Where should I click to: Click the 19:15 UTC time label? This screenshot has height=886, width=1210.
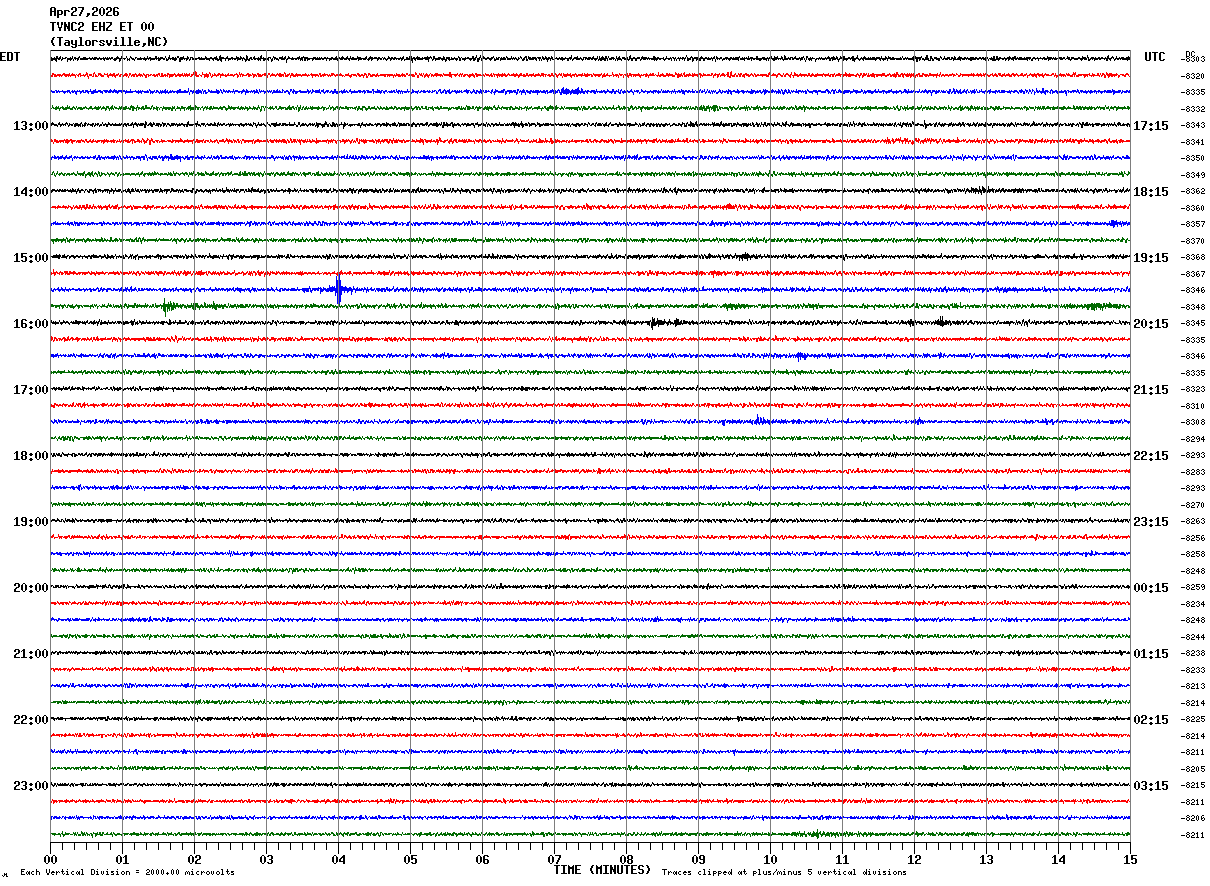[x=1151, y=258]
